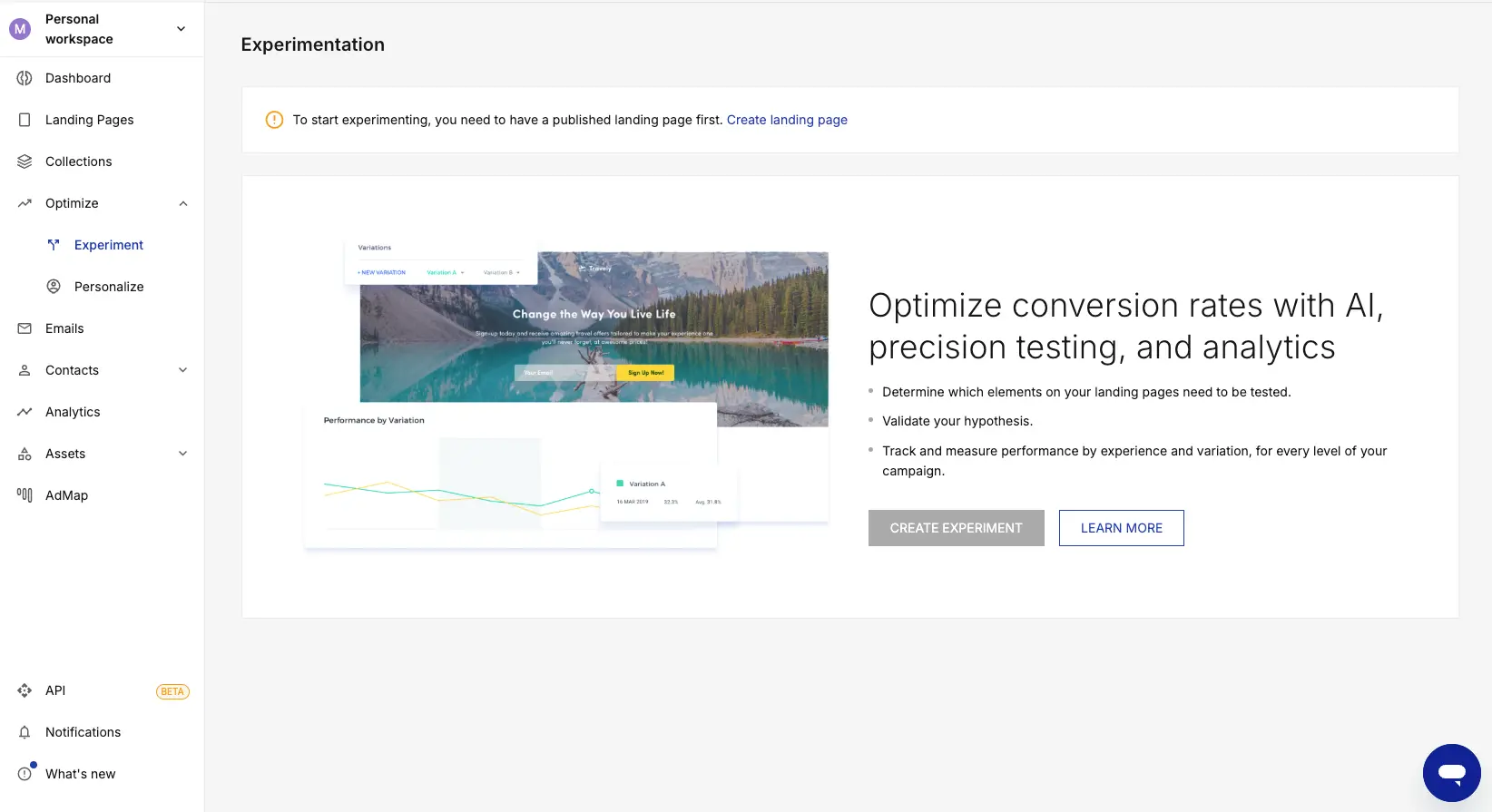Click the Landing Pages page icon
This screenshot has height=812, width=1492.
tap(25, 120)
